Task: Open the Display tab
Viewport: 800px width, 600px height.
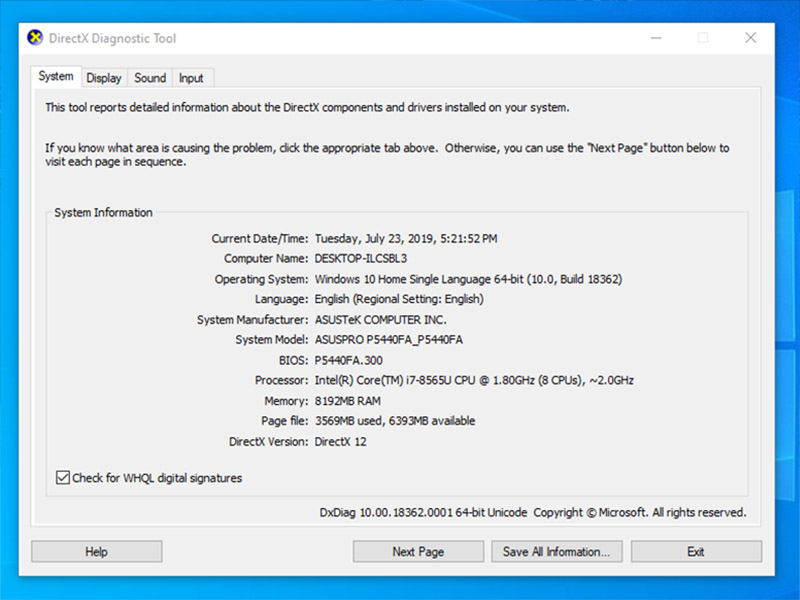Action: (x=104, y=78)
